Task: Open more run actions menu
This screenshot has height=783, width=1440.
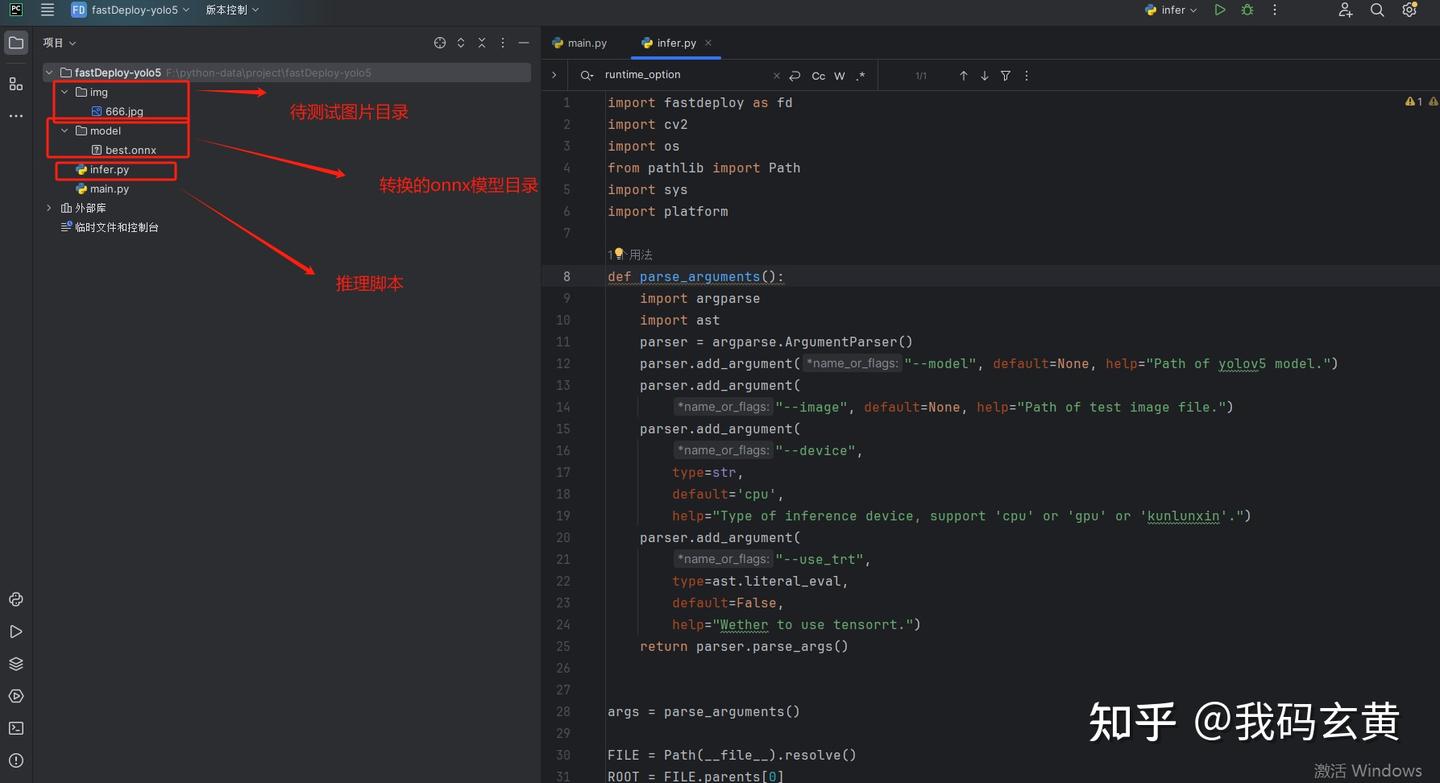Action: [1274, 10]
